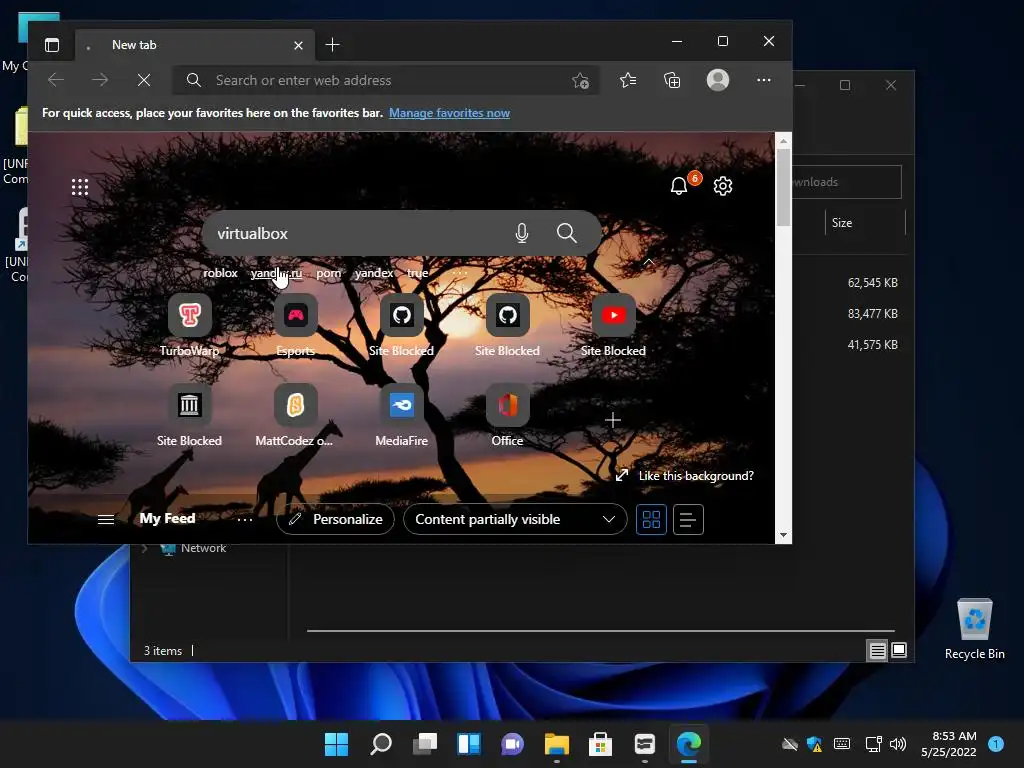Click the browser back arrow
Screen dimensions: 1024x768
56,80
